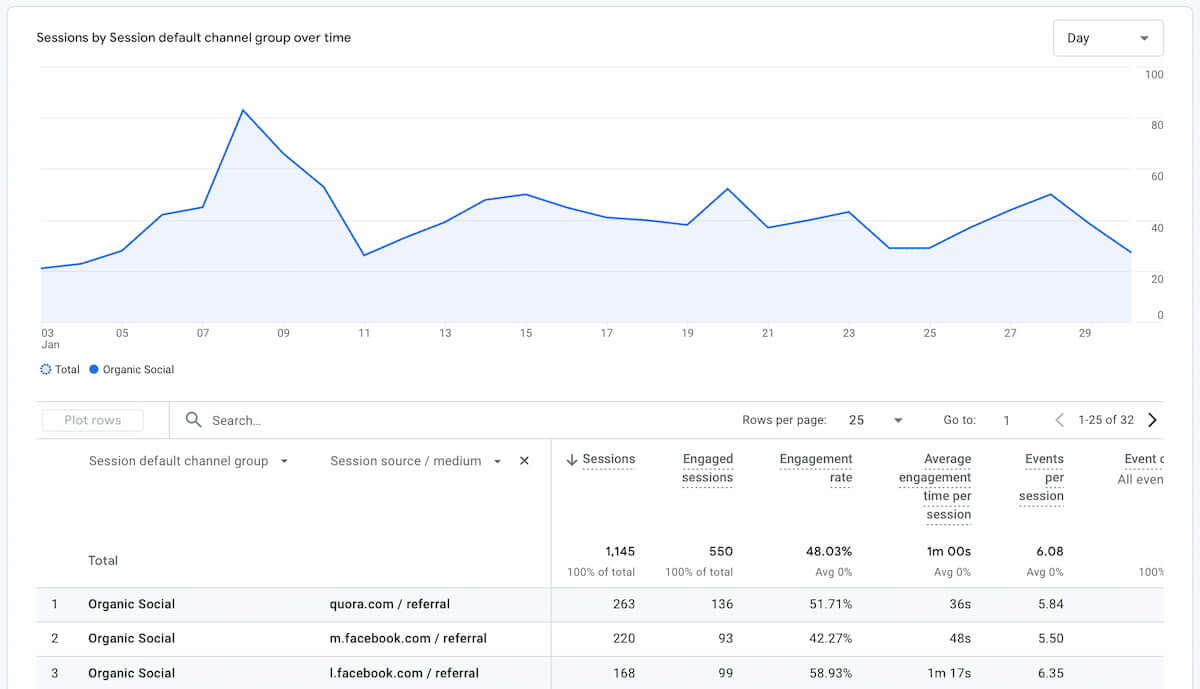The image size is (1200, 689).
Task: Sort the table by Engaged sessions
Action: click(x=707, y=468)
